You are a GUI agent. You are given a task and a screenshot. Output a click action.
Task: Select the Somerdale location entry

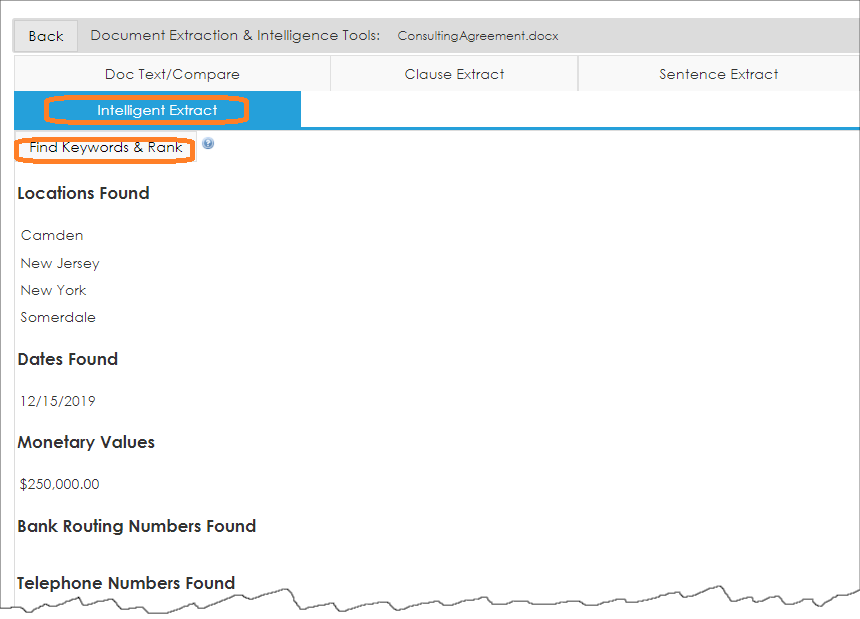(x=58, y=317)
